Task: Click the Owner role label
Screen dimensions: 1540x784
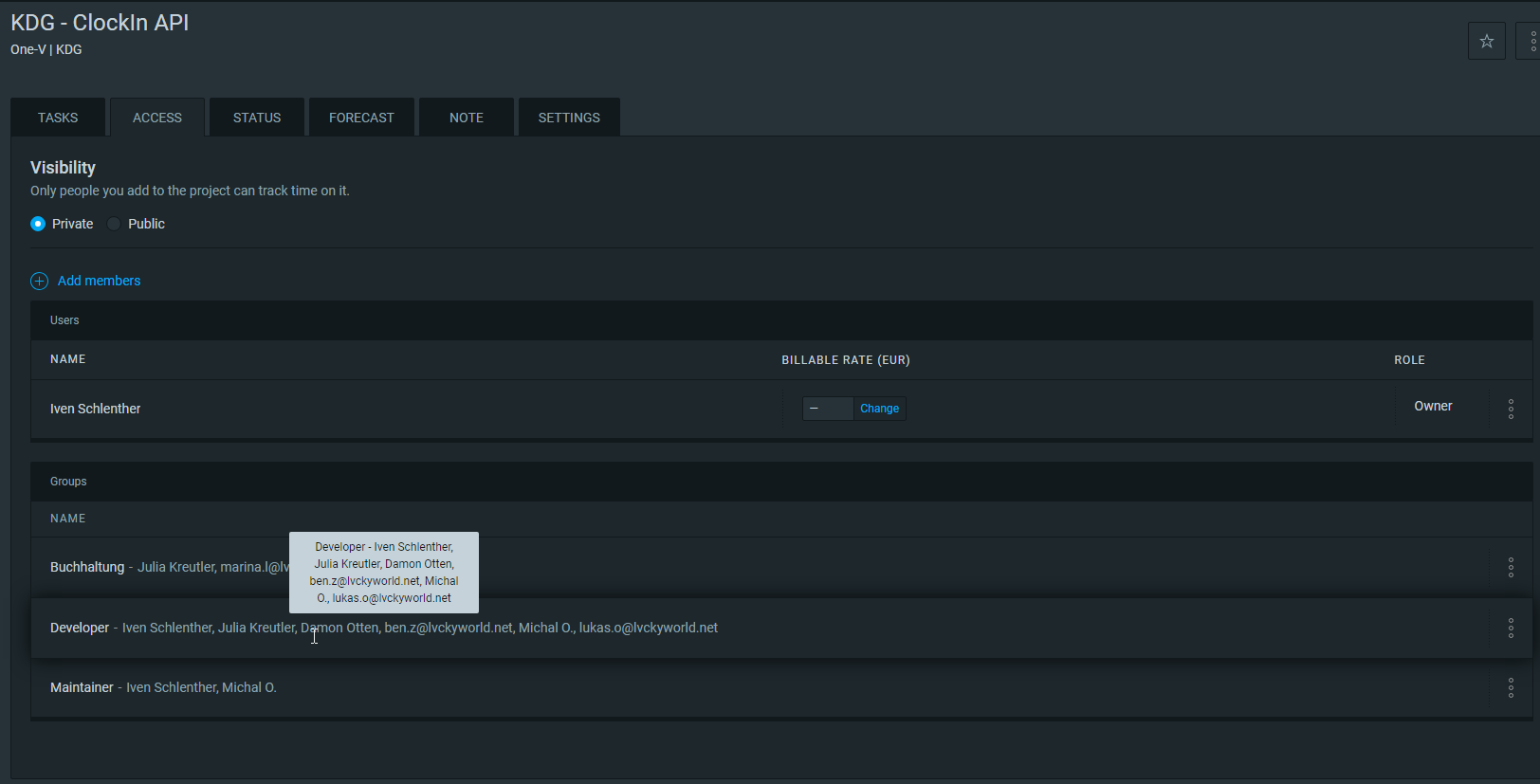Action: [x=1433, y=406]
